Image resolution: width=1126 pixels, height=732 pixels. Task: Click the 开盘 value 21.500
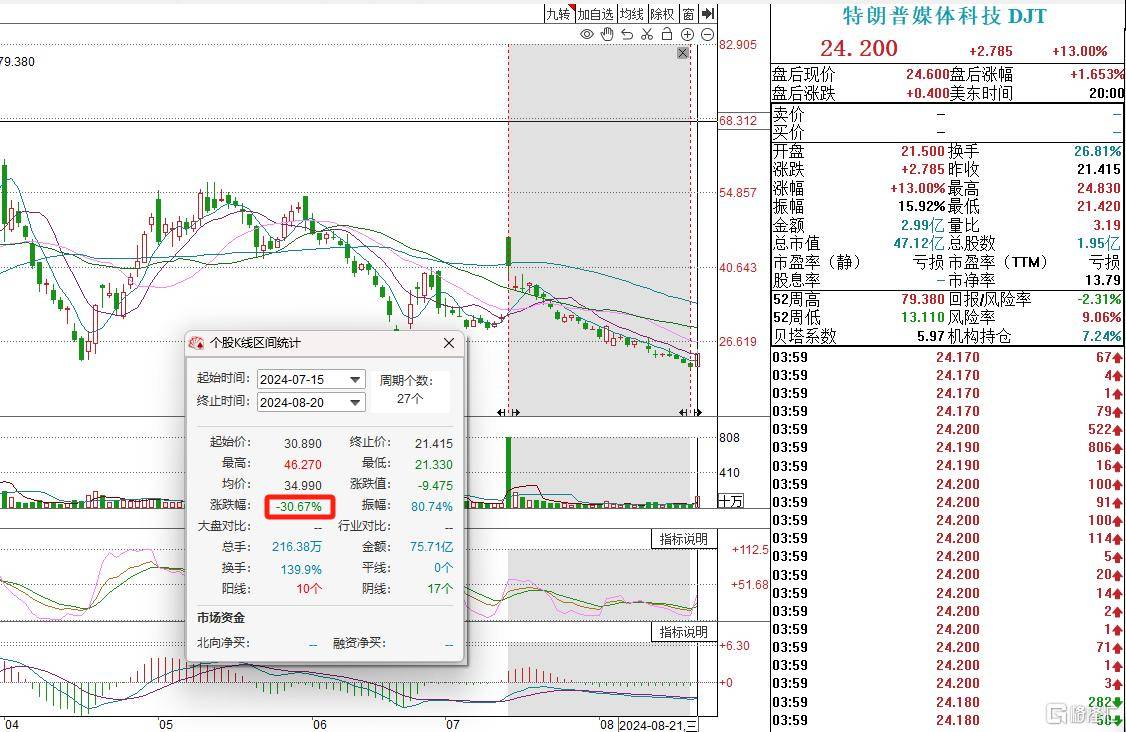[923, 152]
